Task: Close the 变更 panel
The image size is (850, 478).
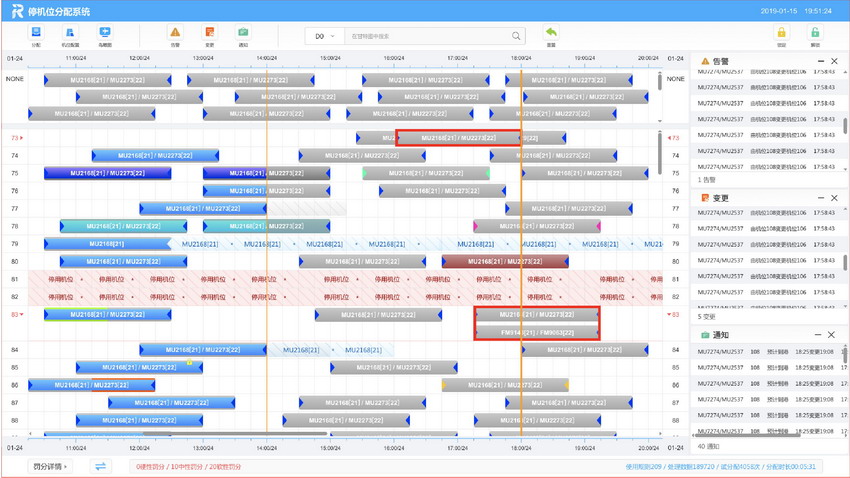Action: (831, 198)
